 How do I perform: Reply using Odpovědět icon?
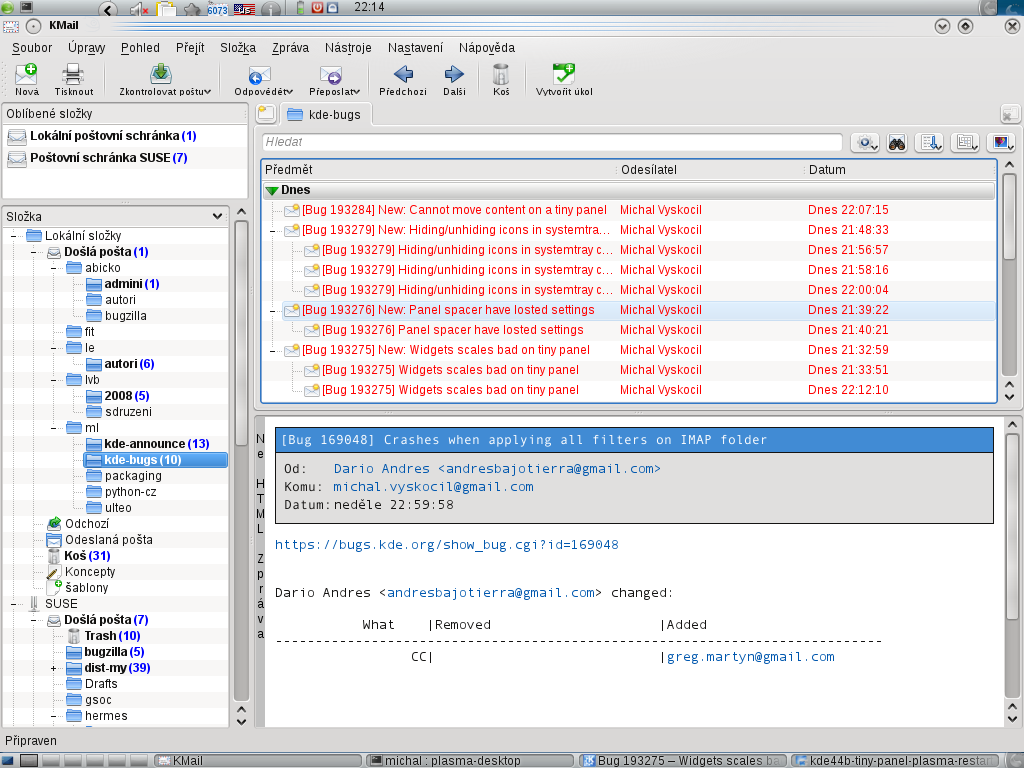coord(259,79)
